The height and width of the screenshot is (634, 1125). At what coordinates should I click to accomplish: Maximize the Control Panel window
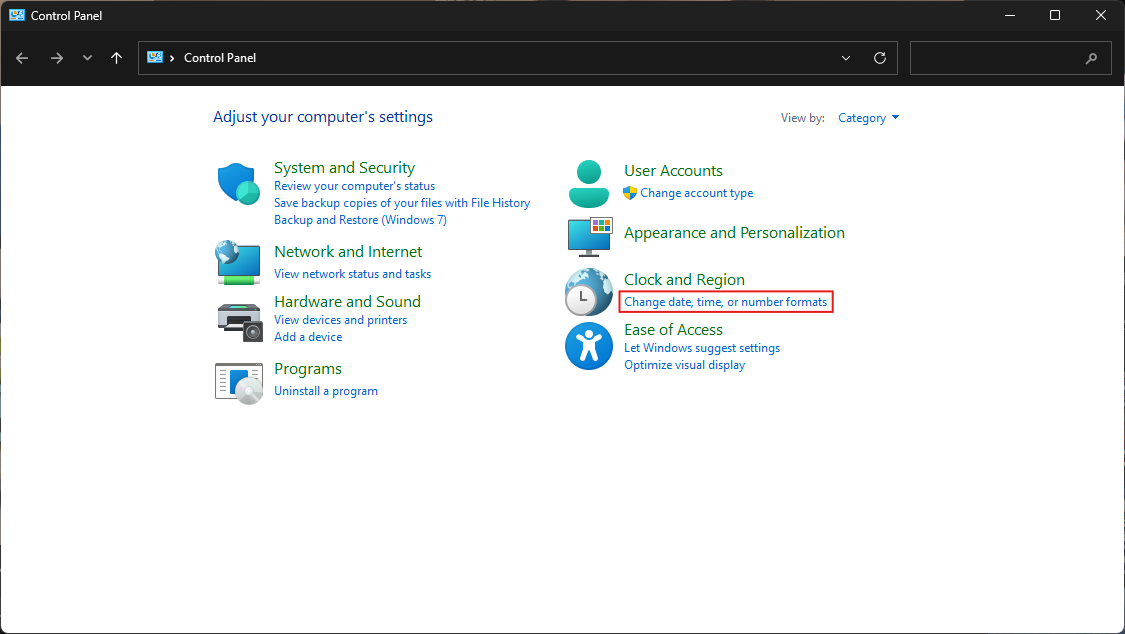[x=1055, y=15]
